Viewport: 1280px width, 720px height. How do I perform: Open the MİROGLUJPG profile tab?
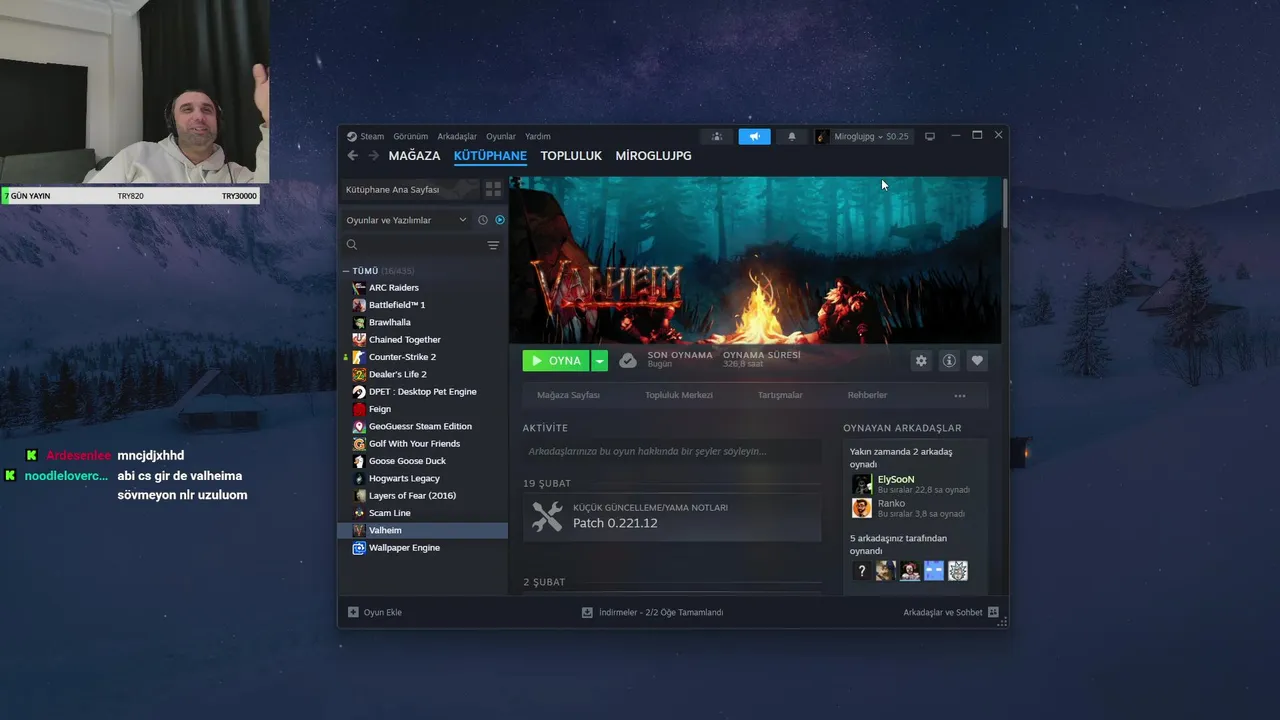tap(653, 156)
